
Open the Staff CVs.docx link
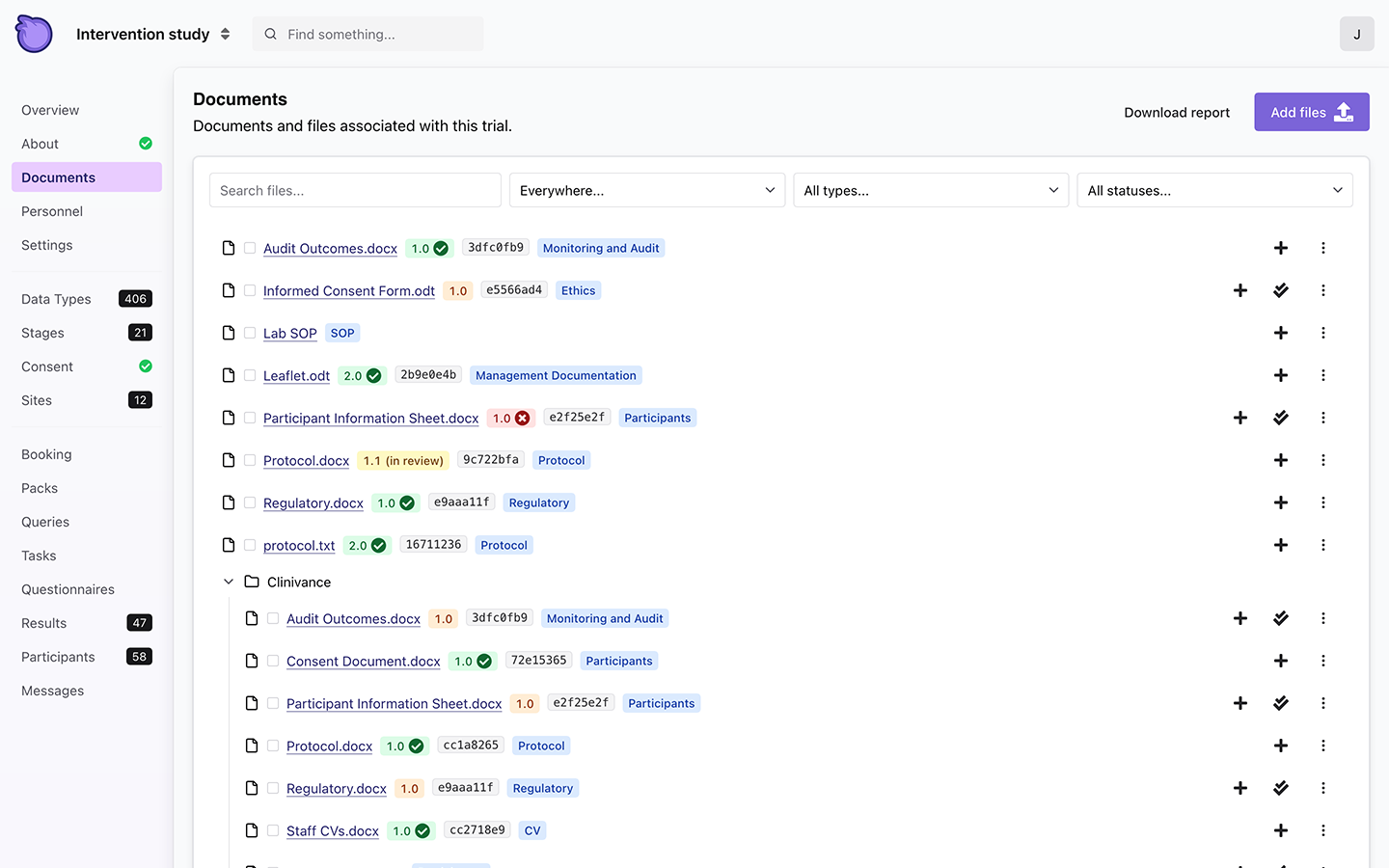333,830
